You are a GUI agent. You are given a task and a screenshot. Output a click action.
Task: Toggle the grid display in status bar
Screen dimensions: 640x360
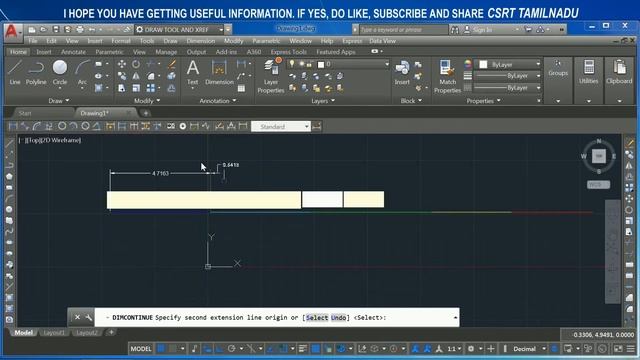(161, 349)
